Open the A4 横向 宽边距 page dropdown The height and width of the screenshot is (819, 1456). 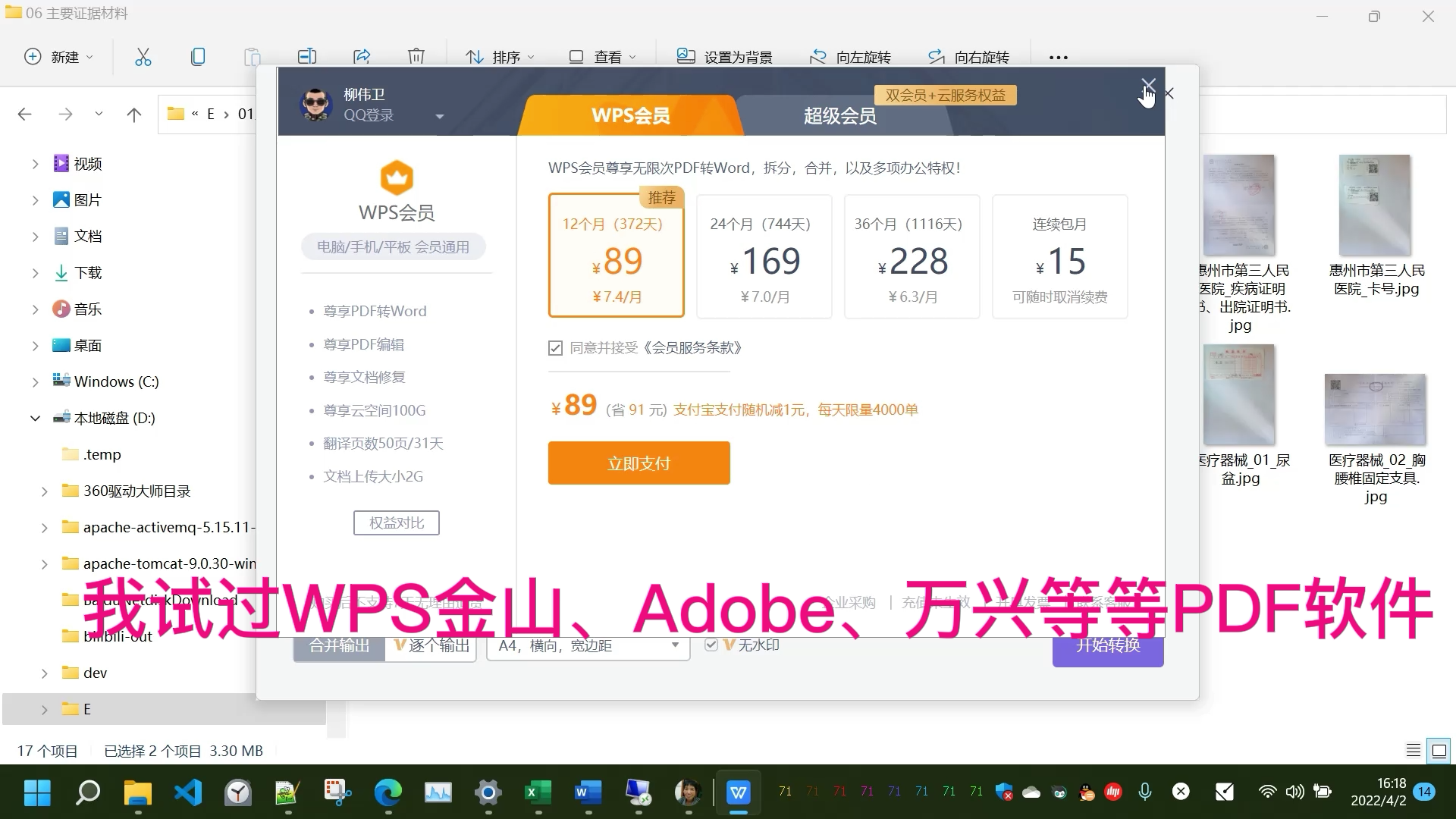pos(588,646)
